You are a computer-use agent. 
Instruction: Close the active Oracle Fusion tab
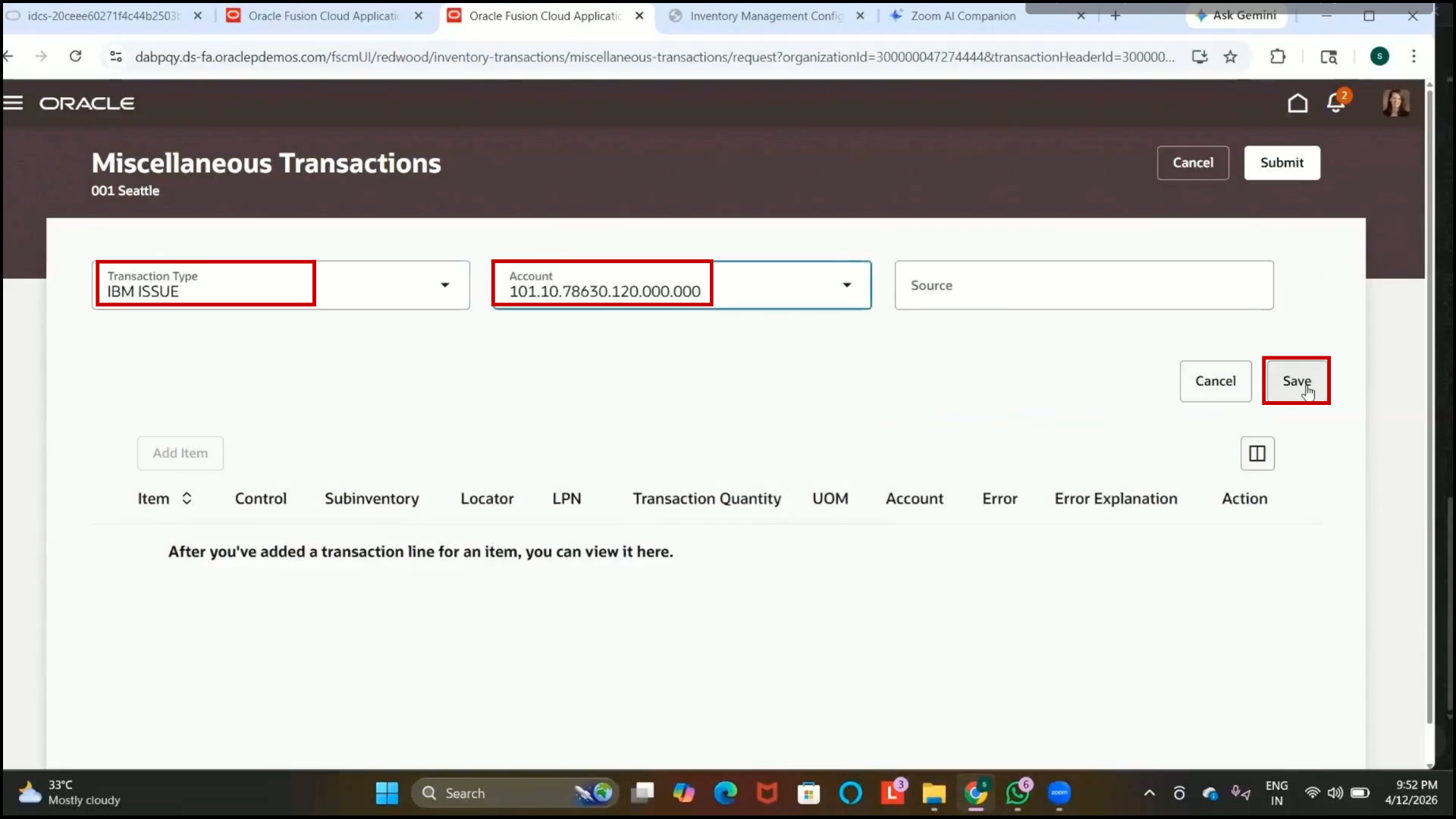[x=639, y=16]
